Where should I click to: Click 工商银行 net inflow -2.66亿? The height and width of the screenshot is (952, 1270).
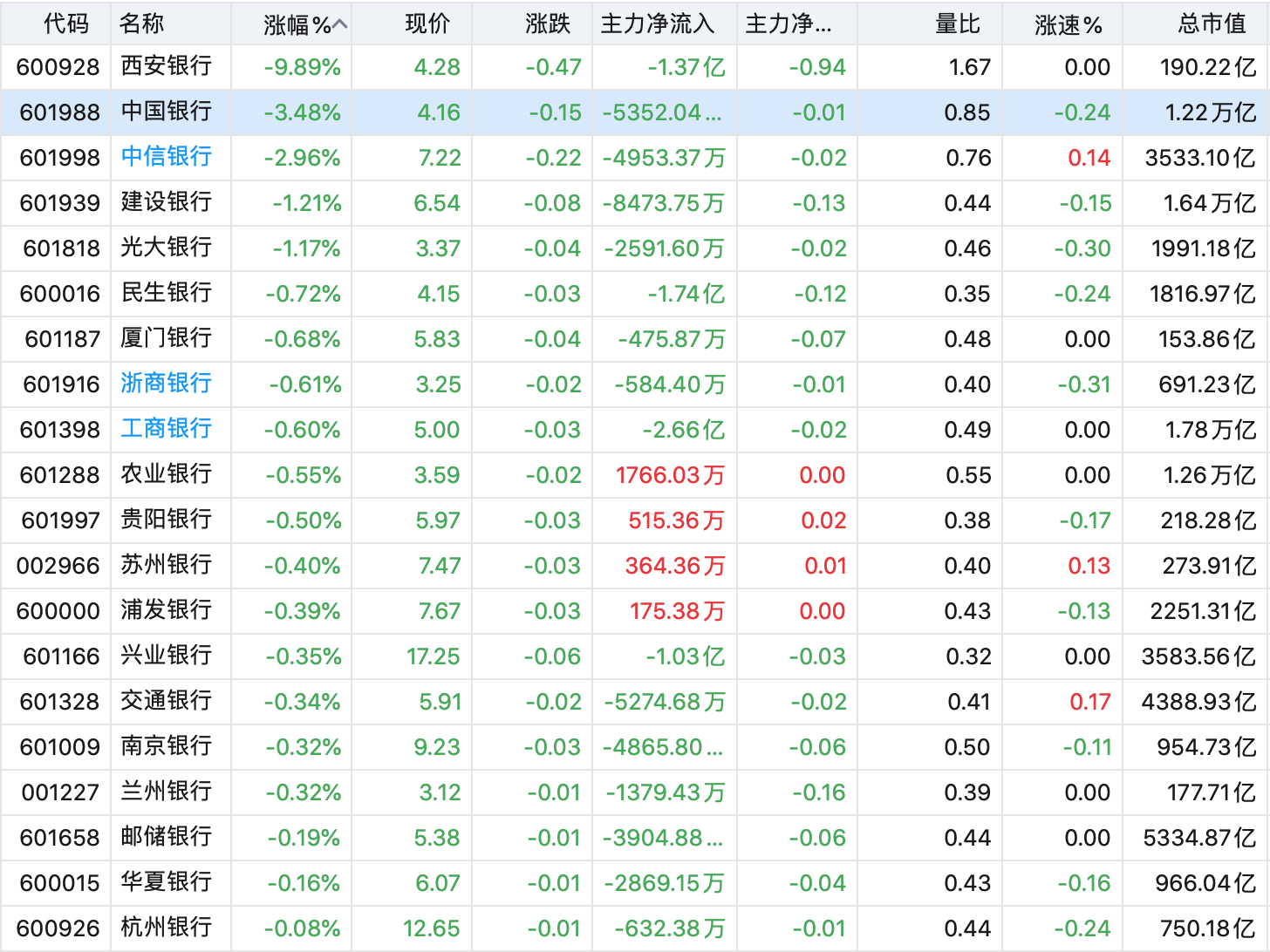click(x=684, y=430)
